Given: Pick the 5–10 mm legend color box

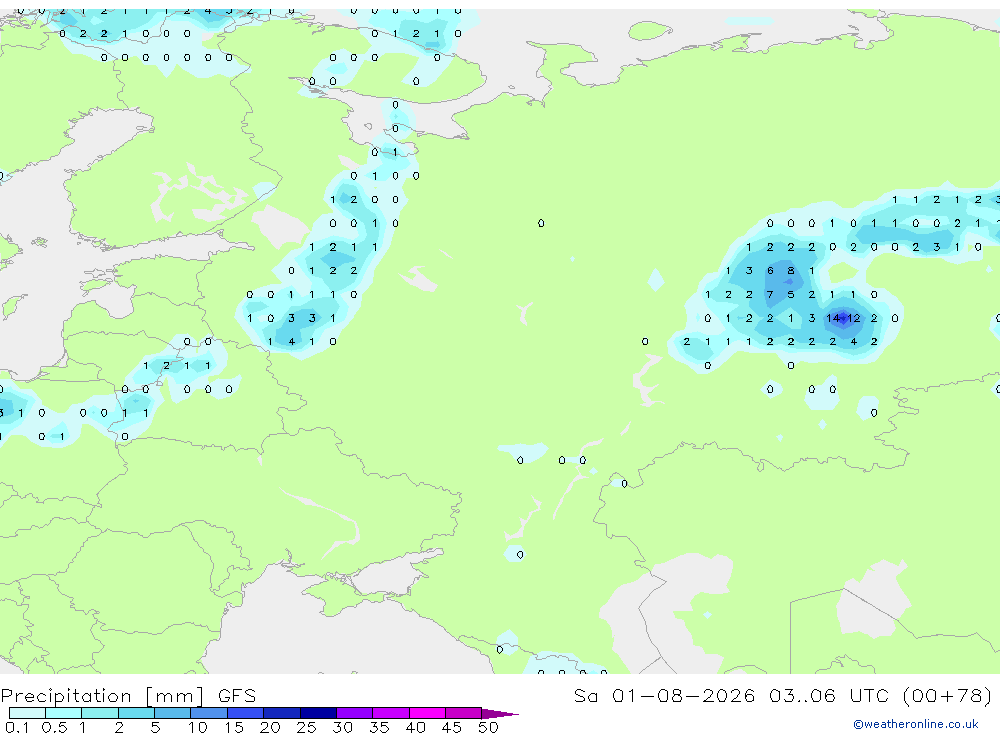Looking at the screenshot, I should click(172, 713).
